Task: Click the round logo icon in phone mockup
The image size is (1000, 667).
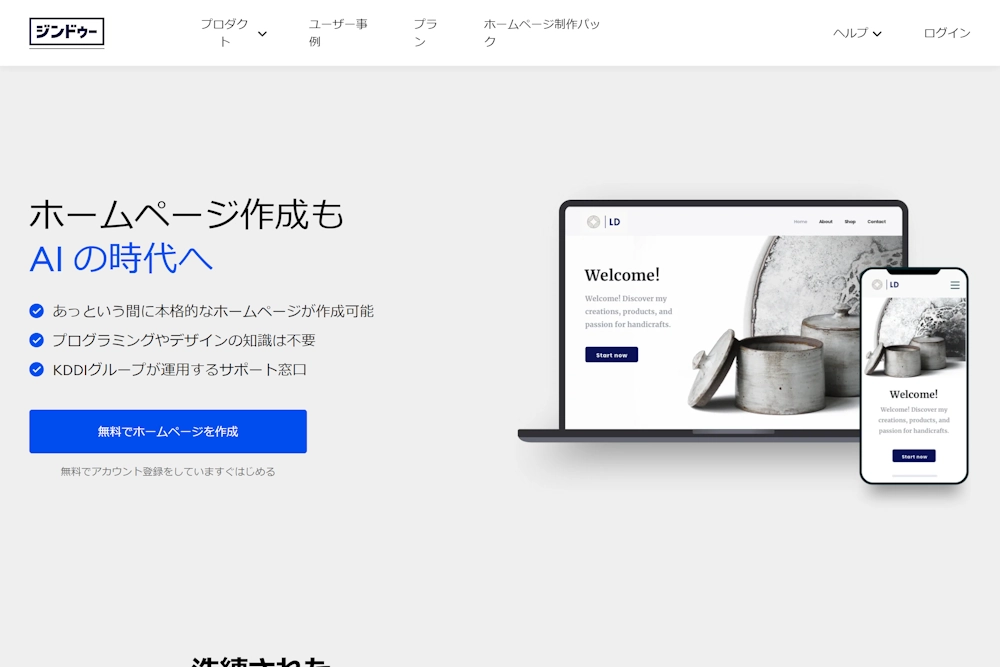Action: [x=878, y=284]
